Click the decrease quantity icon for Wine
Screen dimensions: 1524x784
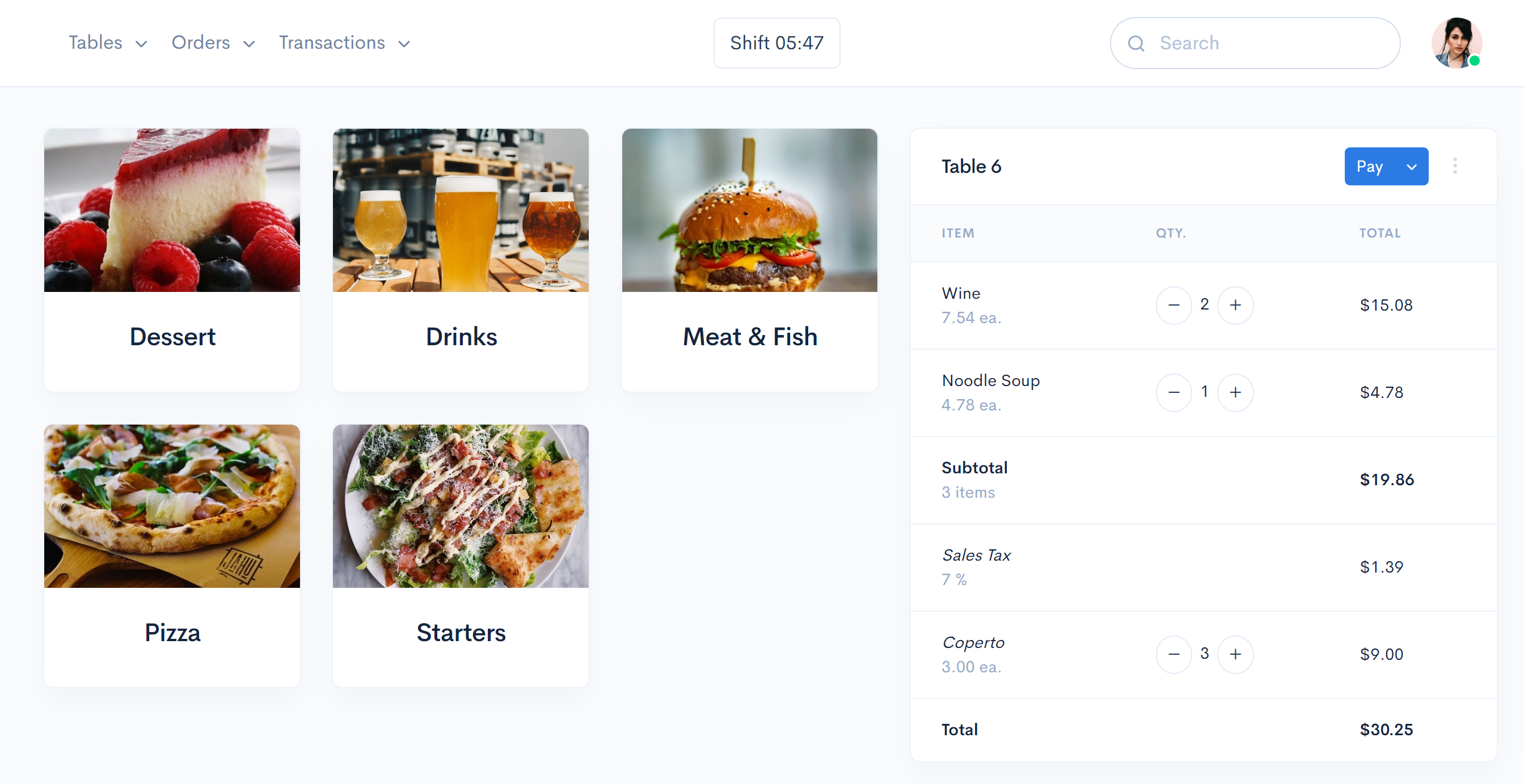(x=1174, y=305)
